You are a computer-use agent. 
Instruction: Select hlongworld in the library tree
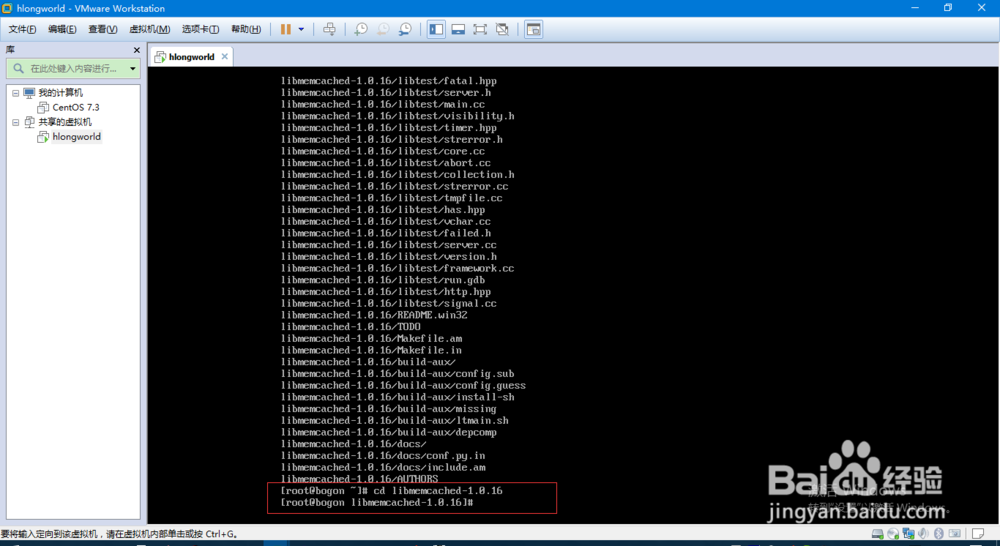tap(77, 136)
